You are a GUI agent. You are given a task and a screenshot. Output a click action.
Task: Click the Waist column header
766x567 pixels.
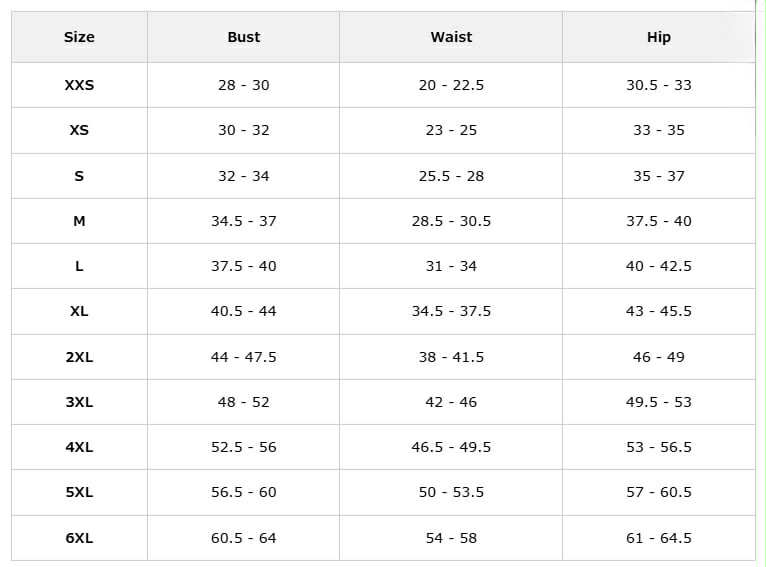click(451, 37)
